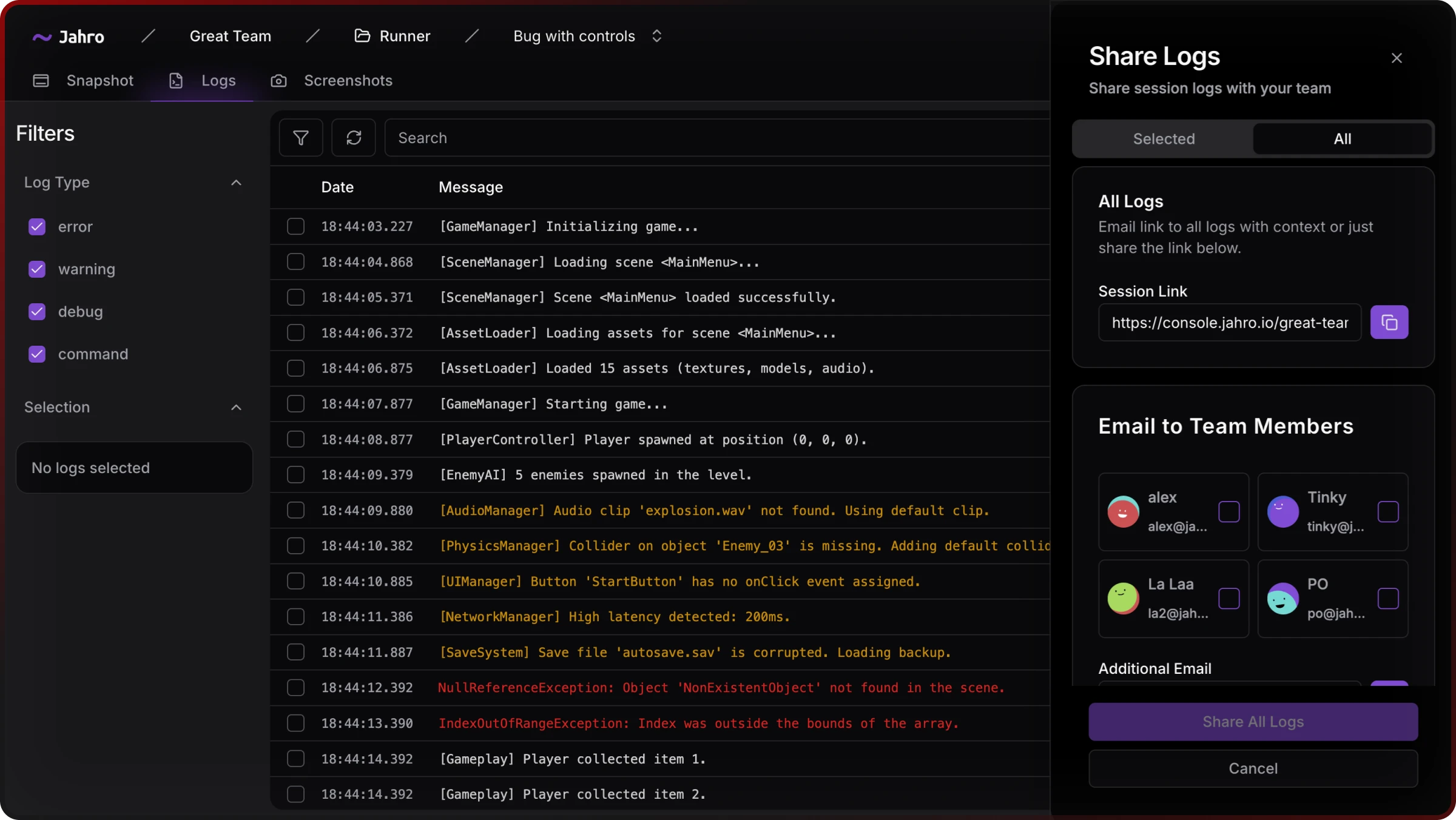Click the Logs file icon
Viewport: 1456px width, 820px height.
pos(176,81)
